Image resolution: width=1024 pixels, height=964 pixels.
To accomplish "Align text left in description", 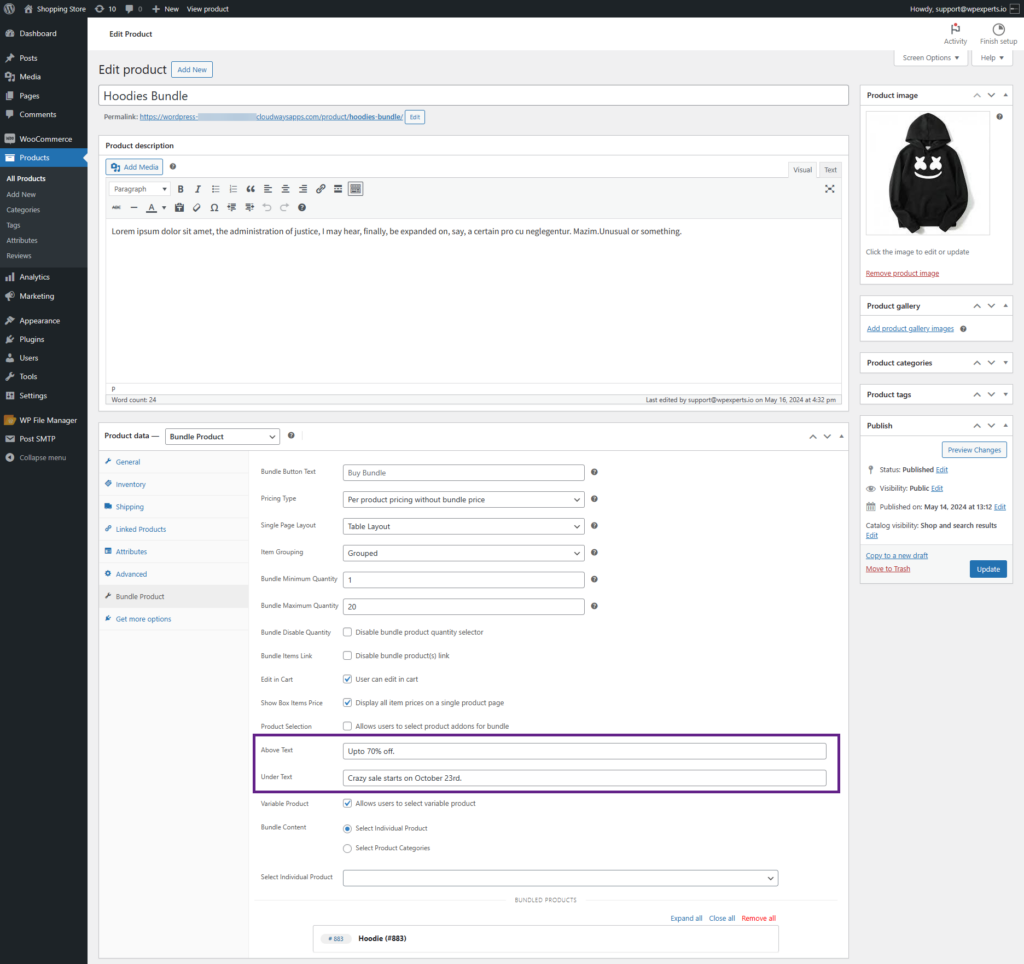I will click(268, 189).
